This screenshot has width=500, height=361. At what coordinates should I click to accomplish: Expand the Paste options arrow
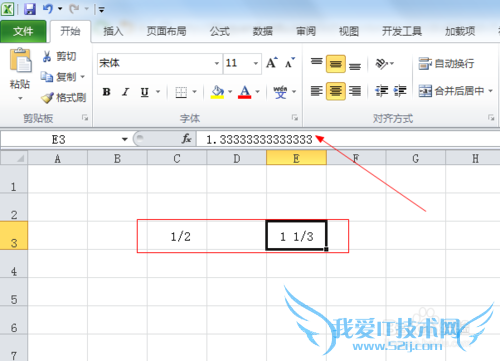(20, 98)
